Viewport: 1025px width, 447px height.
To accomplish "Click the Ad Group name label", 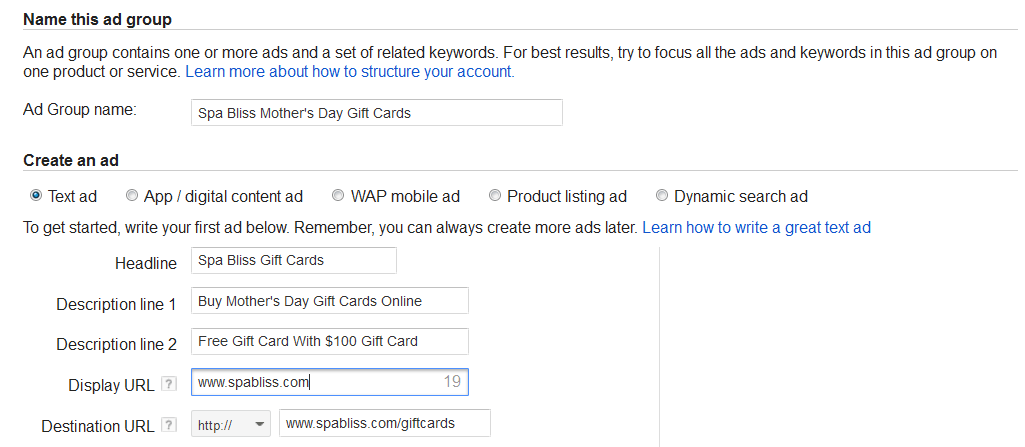I will (x=80, y=110).
